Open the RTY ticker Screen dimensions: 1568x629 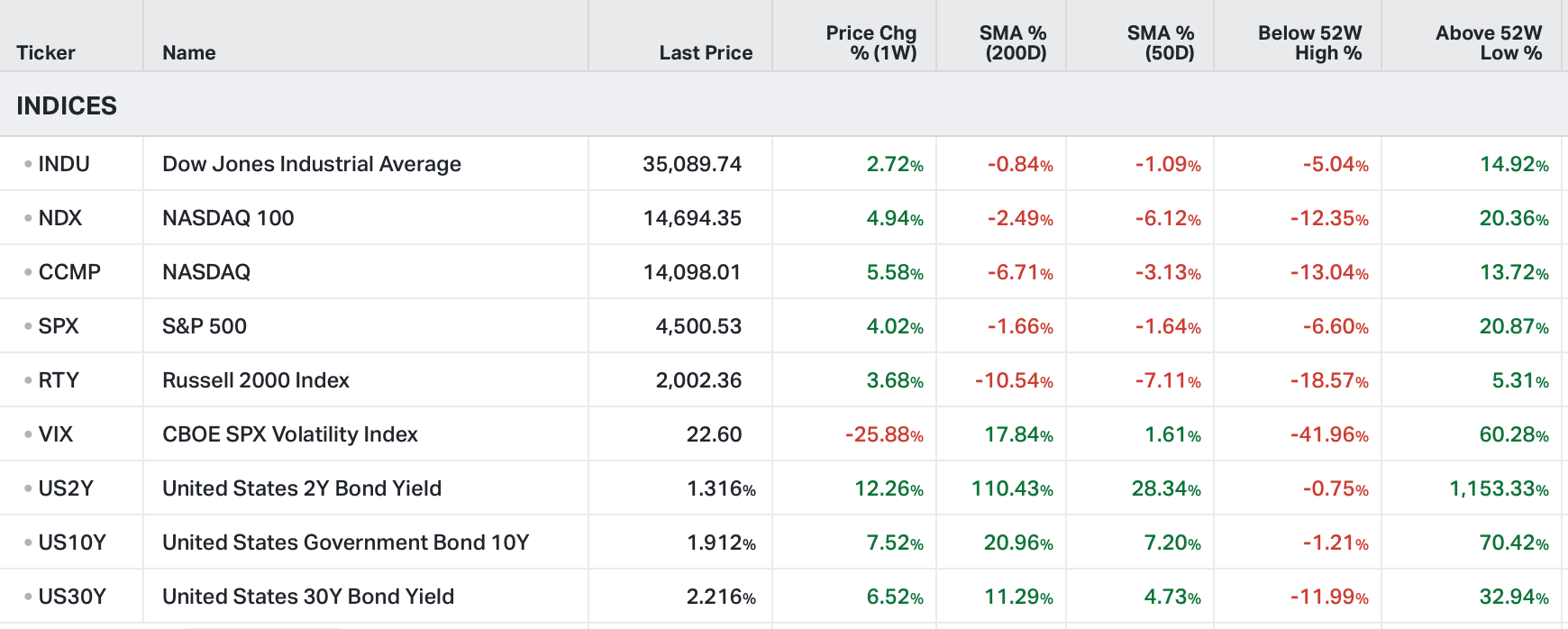coord(59,380)
